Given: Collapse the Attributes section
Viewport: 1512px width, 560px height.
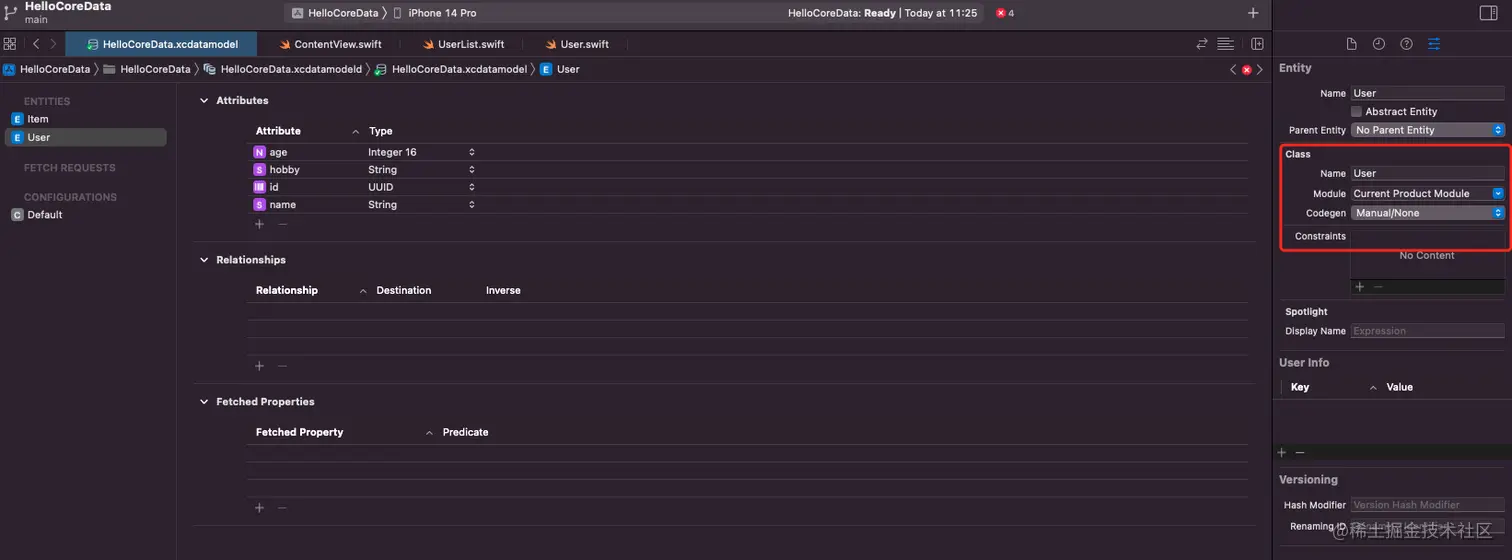Looking at the screenshot, I should click(x=204, y=101).
